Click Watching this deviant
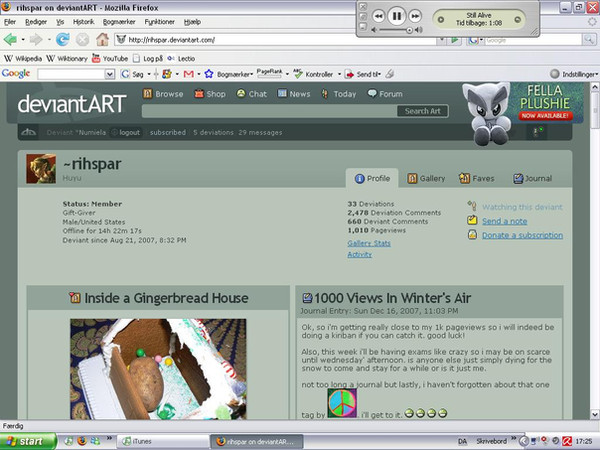 click(x=522, y=207)
